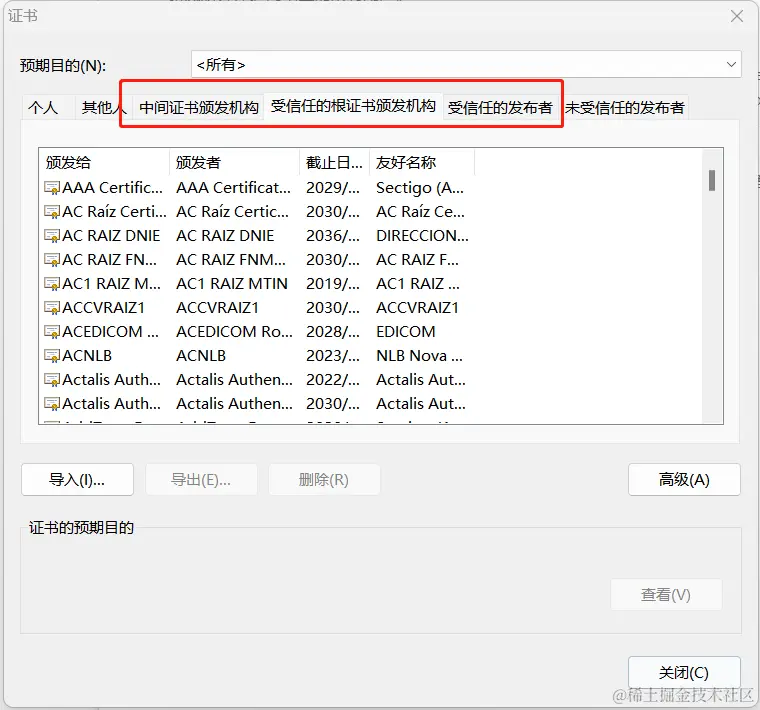Click friendly name NLB Nova ...
This screenshot has height=710, width=760.
[419, 356]
